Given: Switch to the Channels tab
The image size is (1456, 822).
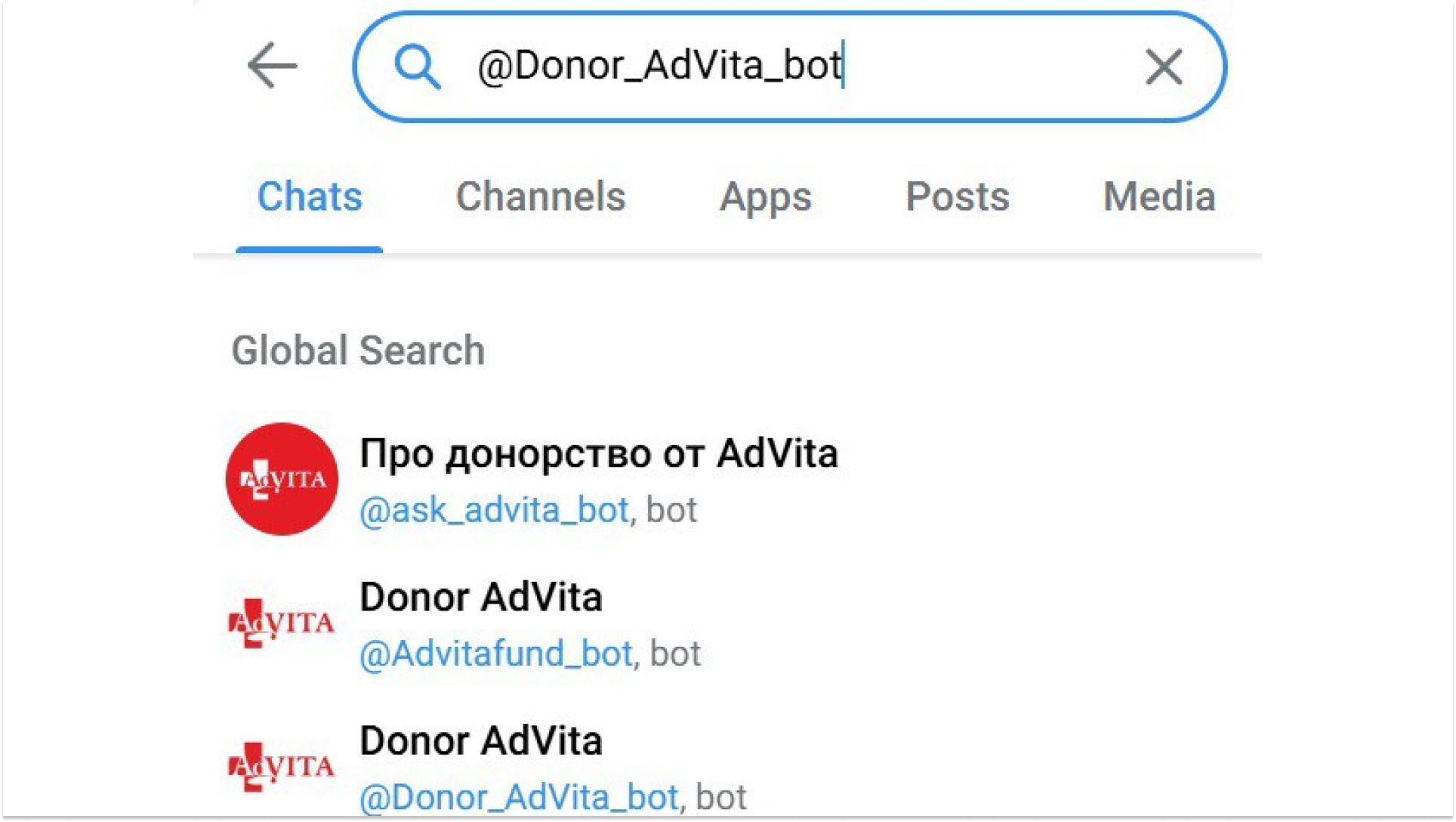Looking at the screenshot, I should point(541,196).
